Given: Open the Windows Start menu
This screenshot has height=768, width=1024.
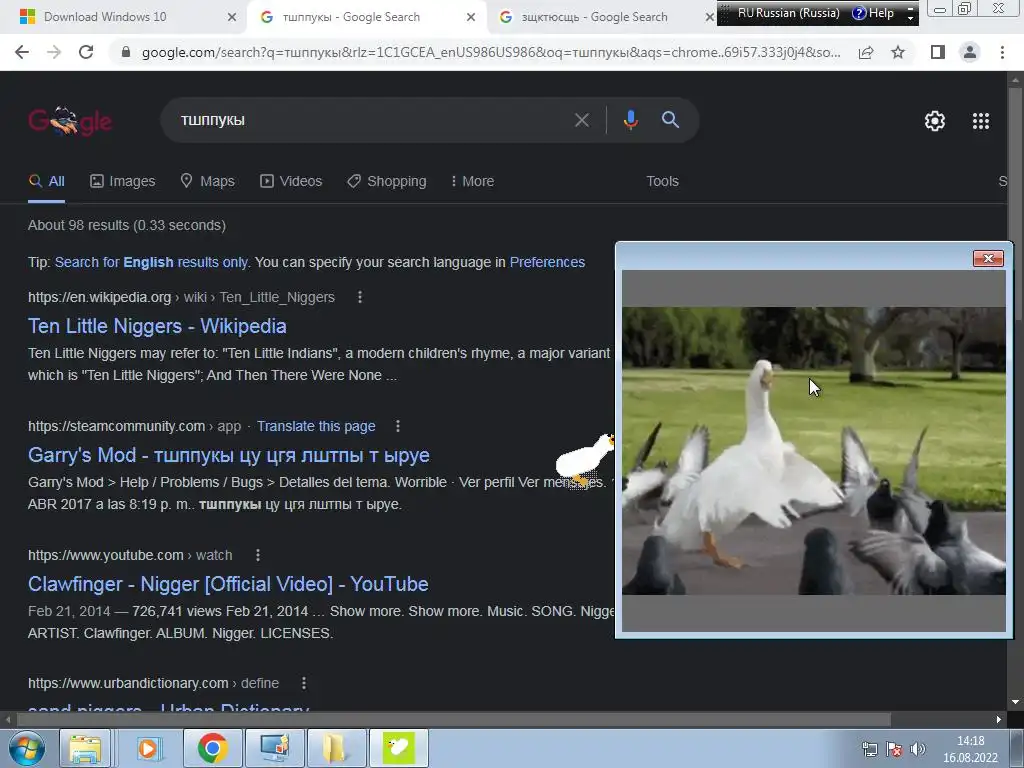Looking at the screenshot, I should (x=27, y=748).
